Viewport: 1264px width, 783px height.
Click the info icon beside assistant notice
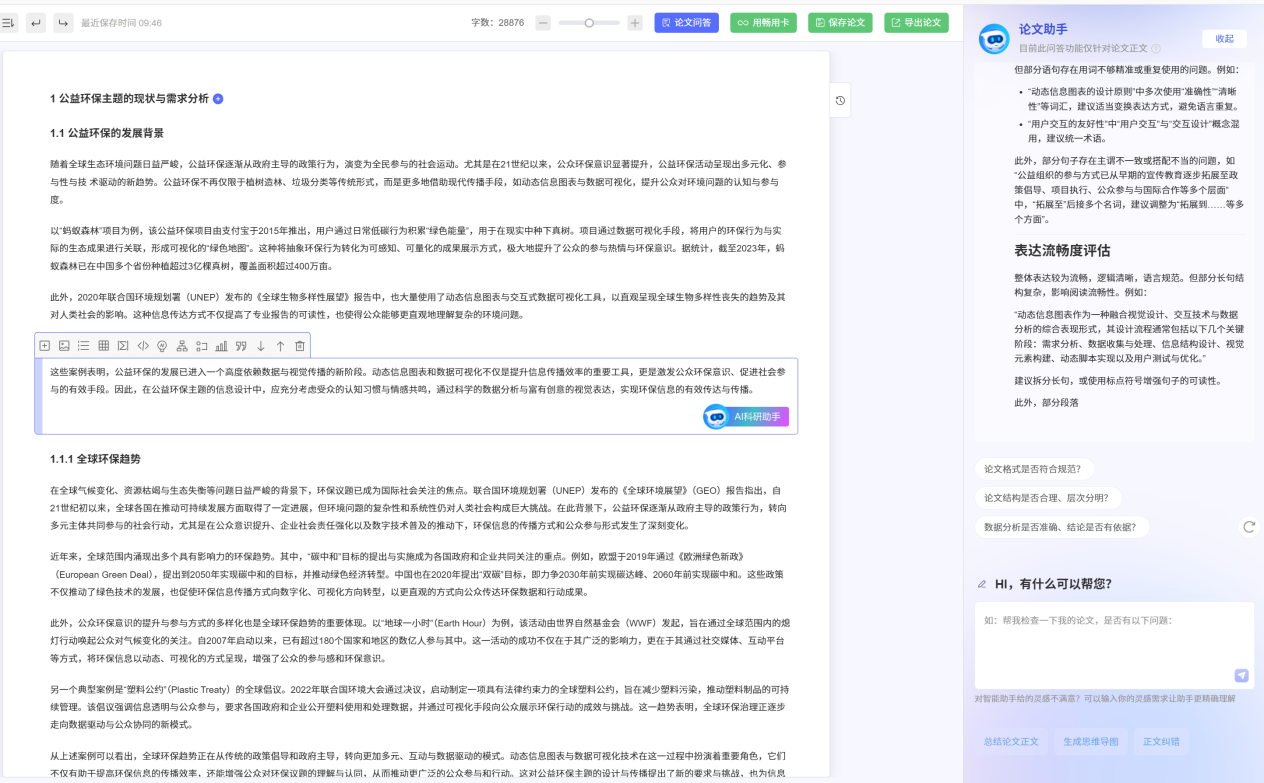pos(1156,48)
